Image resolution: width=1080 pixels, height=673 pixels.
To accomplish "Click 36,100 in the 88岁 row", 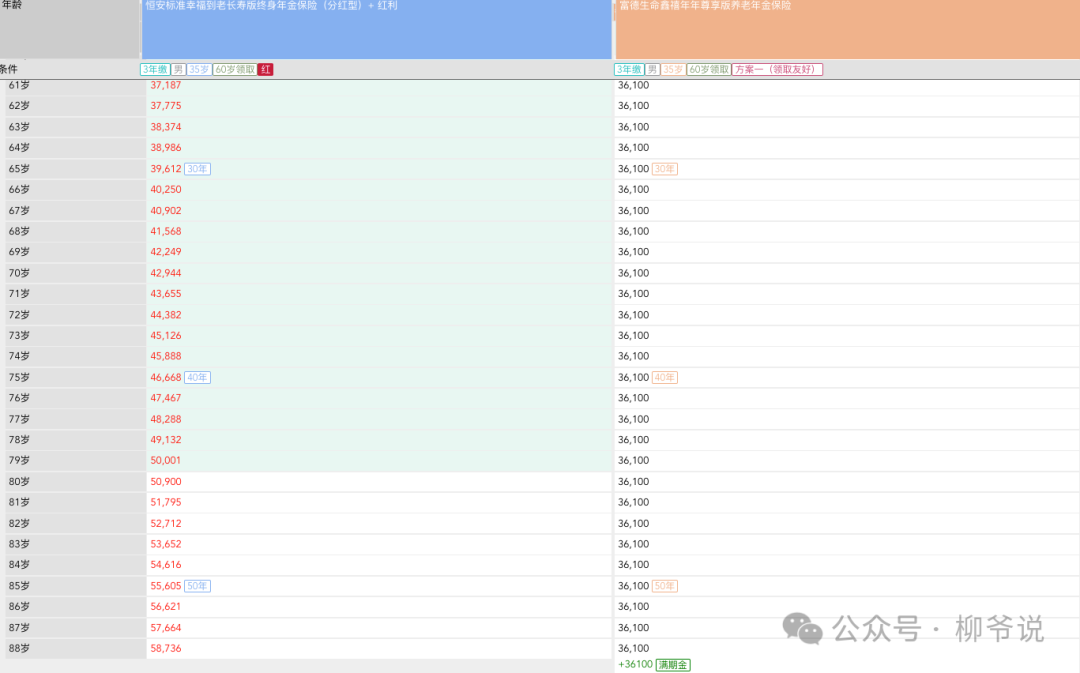I will pos(634,648).
